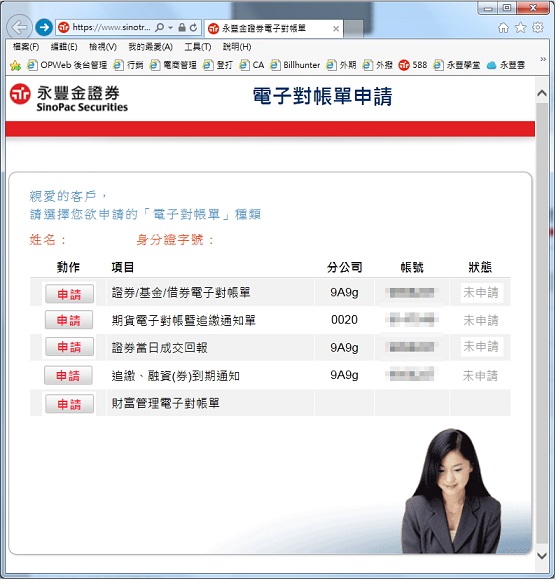Image resolution: width=556 pixels, height=580 pixels.
Task: Click the 項目 column header
Action: [122, 267]
